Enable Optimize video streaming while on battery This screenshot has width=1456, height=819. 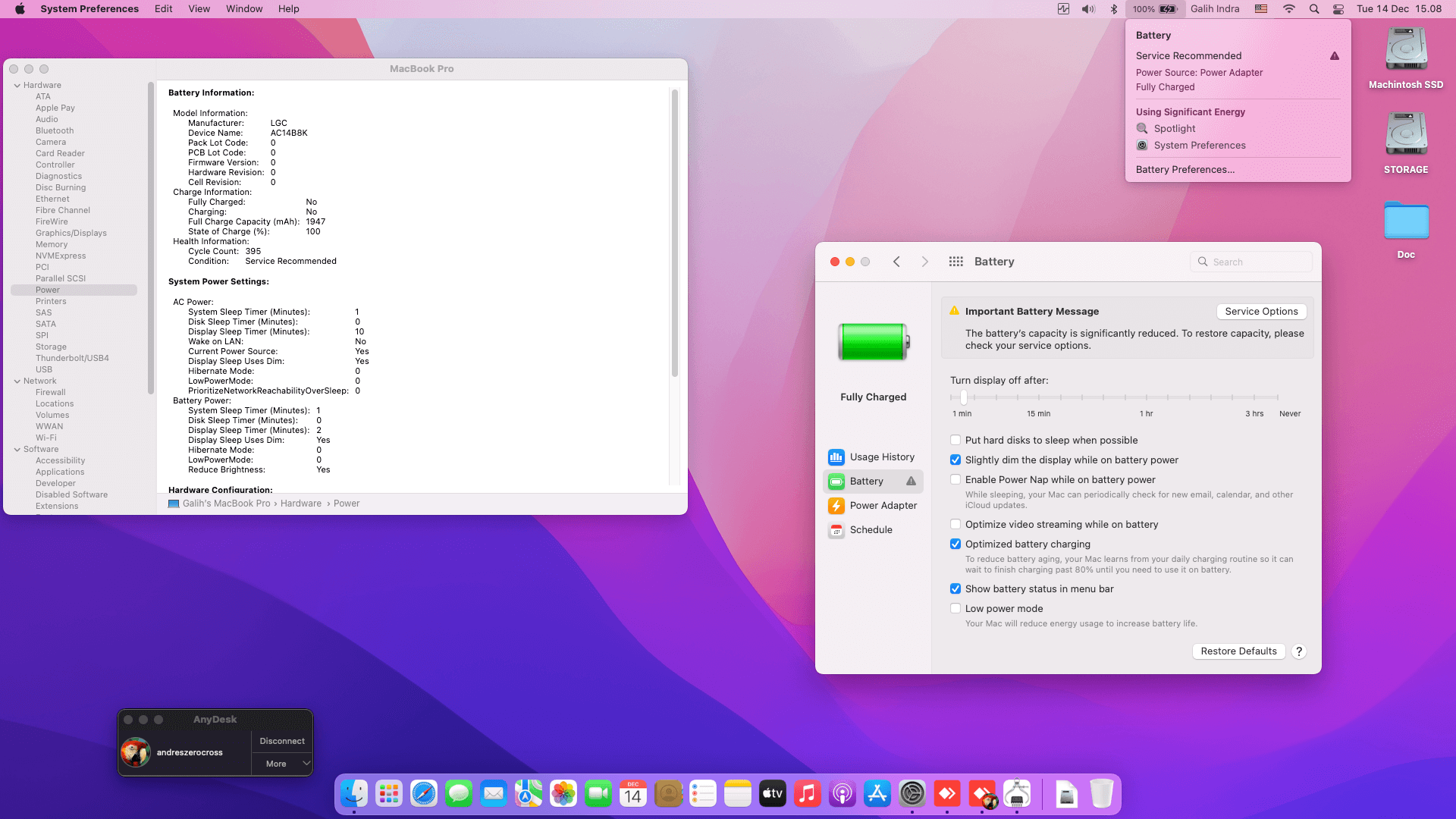[955, 524]
